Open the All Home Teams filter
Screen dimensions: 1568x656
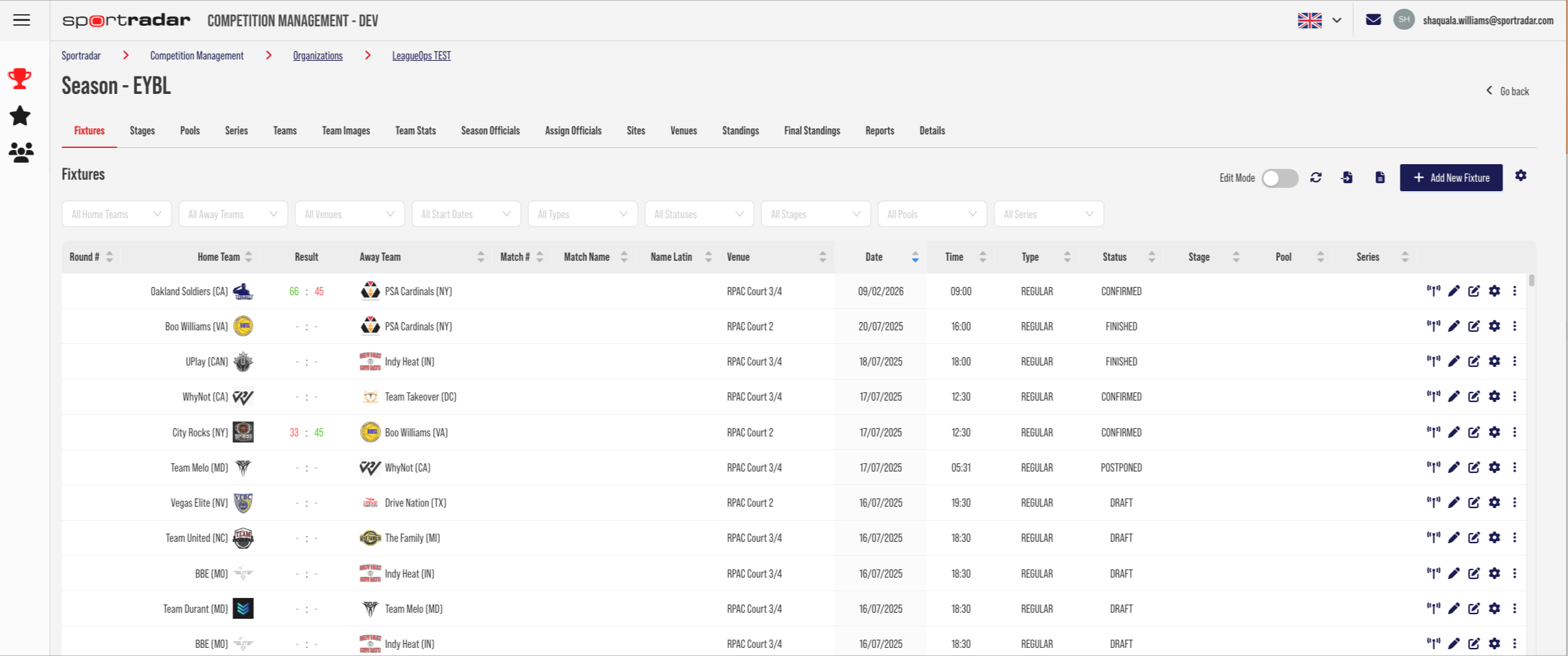point(117,214)
